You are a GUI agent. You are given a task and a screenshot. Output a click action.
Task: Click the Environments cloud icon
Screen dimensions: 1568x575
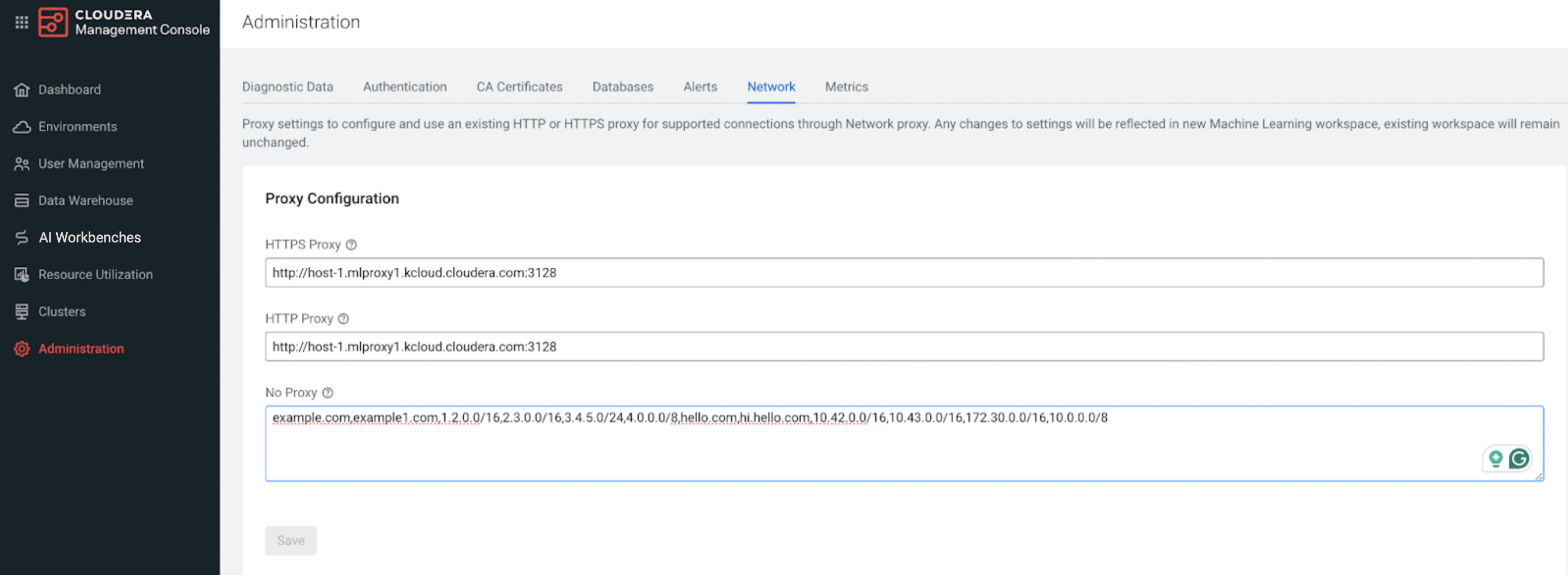point(22,127)
